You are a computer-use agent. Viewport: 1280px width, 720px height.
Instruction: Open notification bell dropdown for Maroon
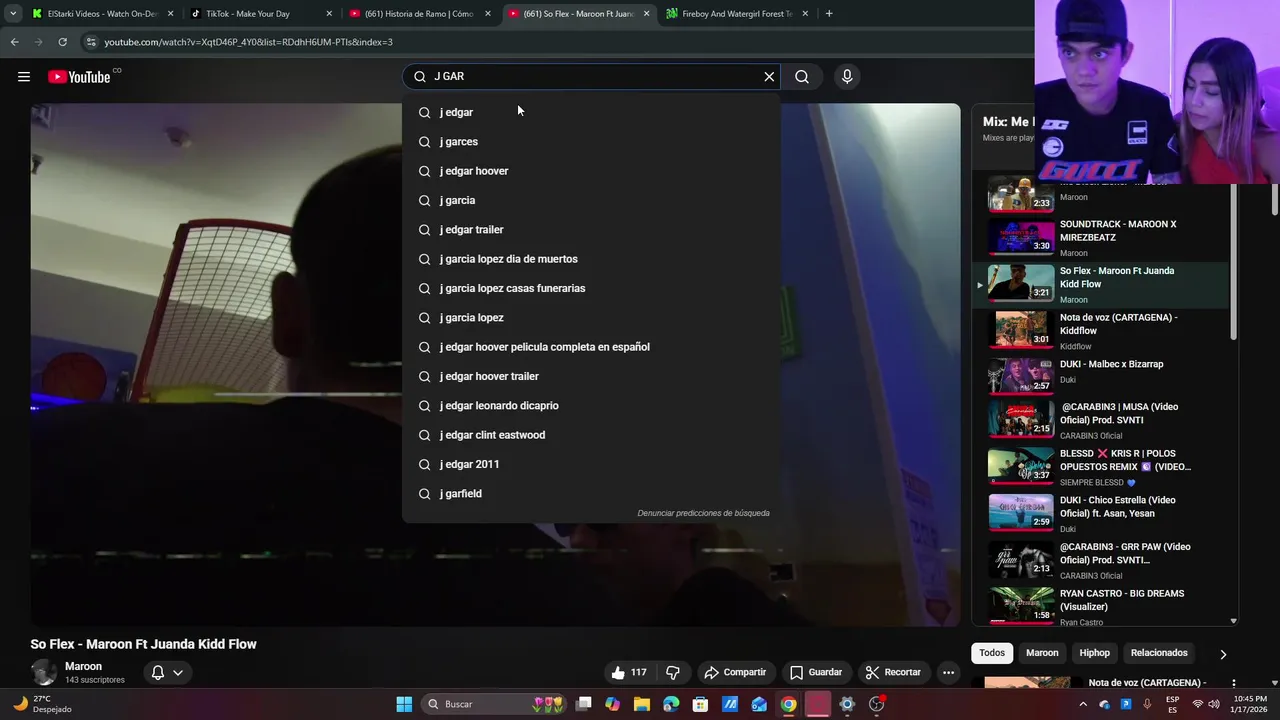[167, 672]
